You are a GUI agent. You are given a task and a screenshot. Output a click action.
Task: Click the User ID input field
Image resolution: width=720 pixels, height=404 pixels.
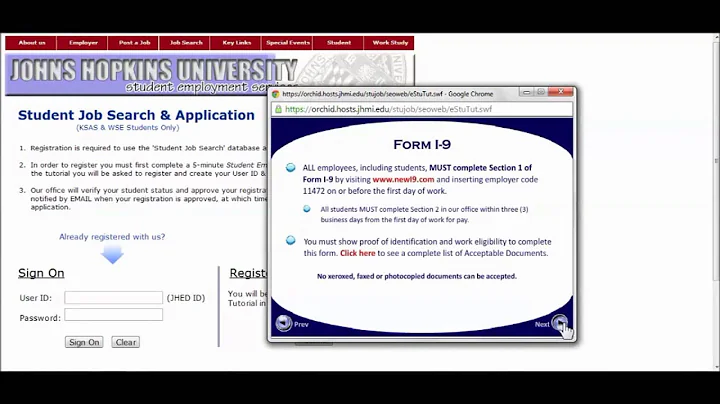113,297
